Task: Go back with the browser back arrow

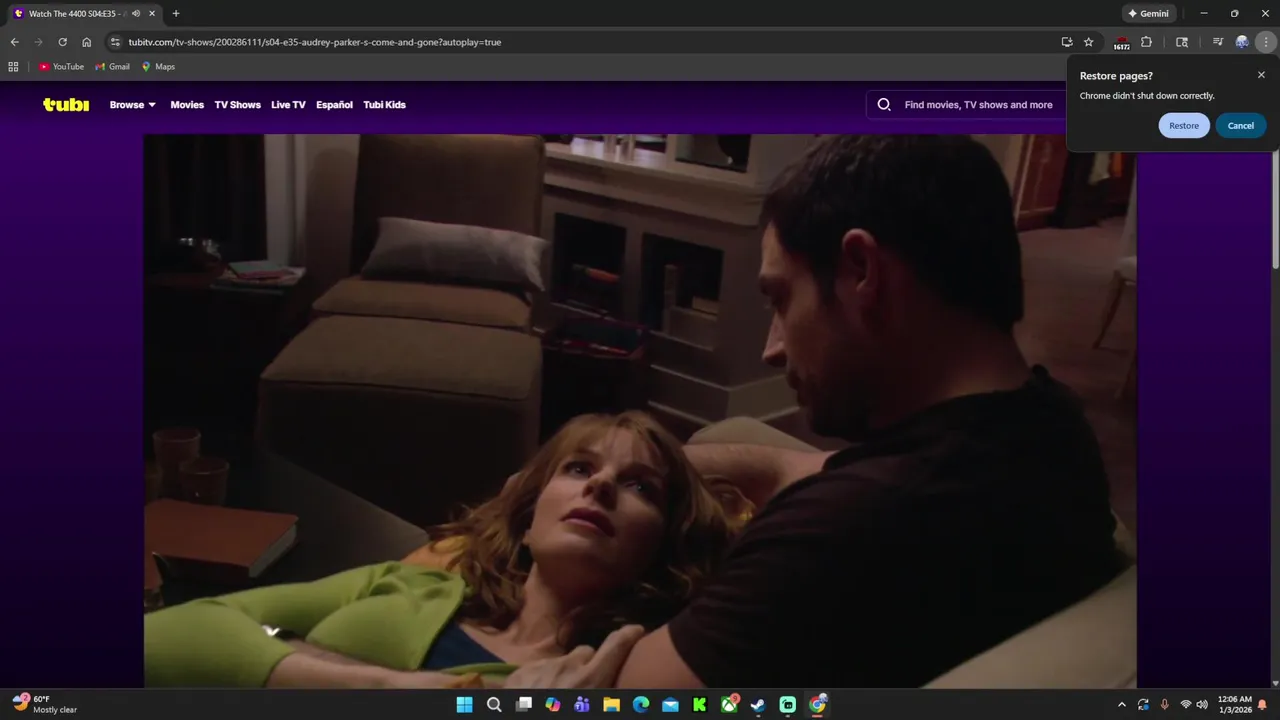Action: 14,42
